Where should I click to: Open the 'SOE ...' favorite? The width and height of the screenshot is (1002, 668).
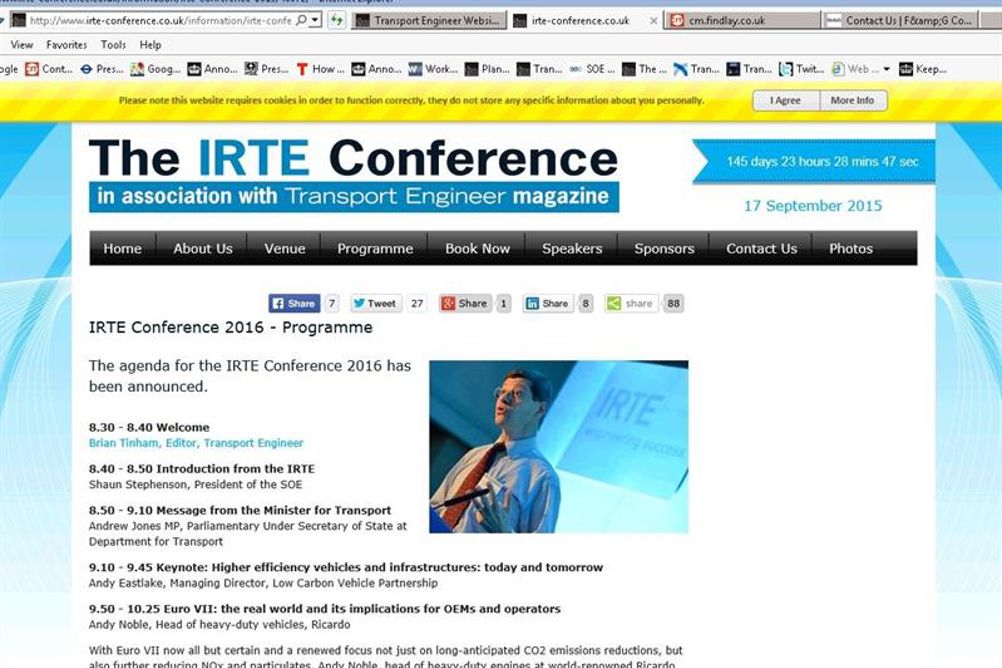[592, 69]
